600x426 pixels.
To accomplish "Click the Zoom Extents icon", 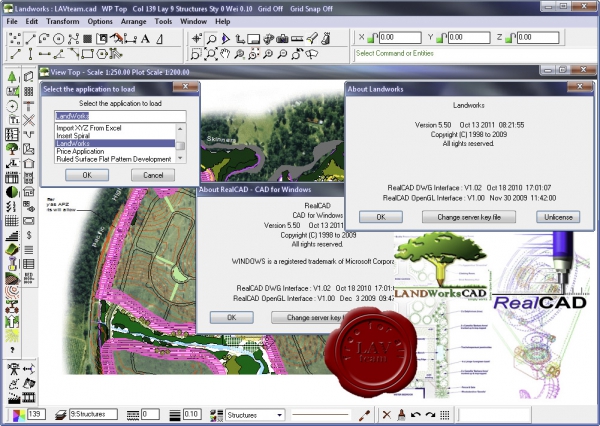I will [x=211, y=54].
